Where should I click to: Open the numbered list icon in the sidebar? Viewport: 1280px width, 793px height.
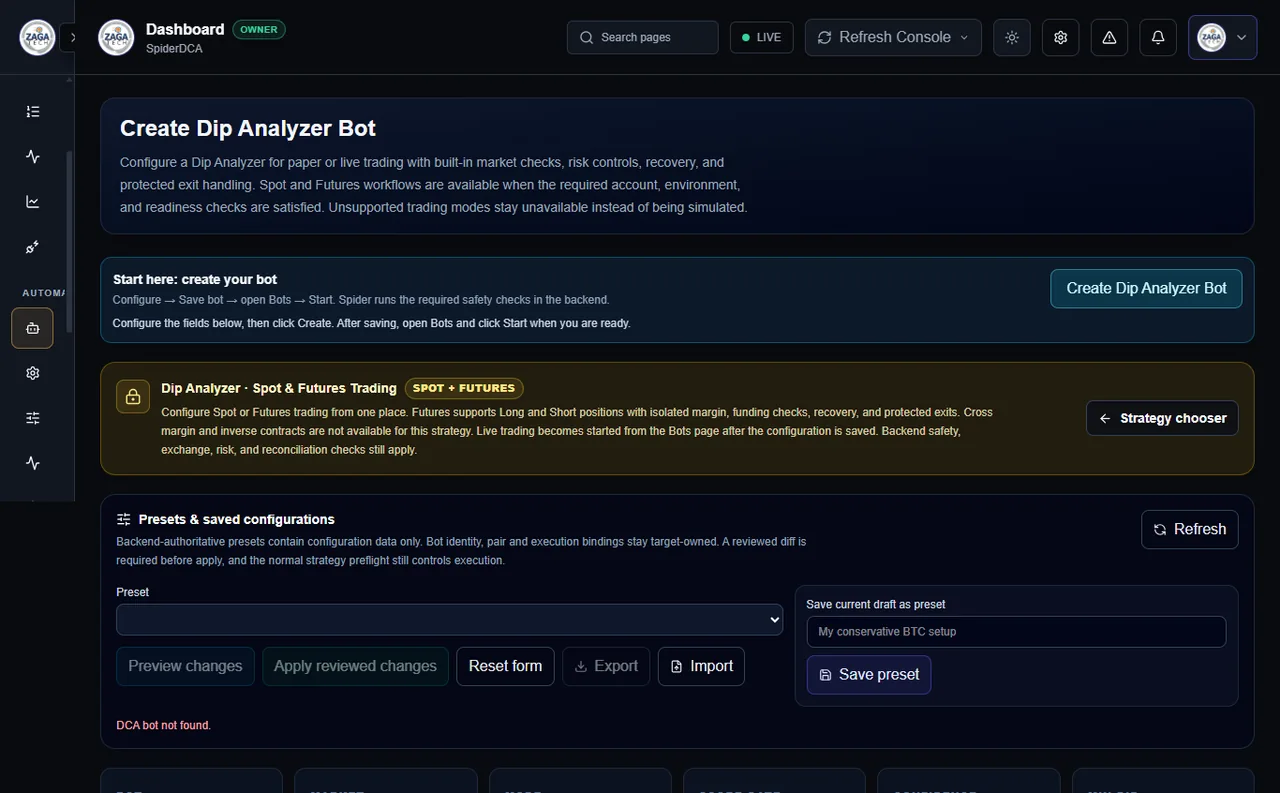tap(33, 112)
